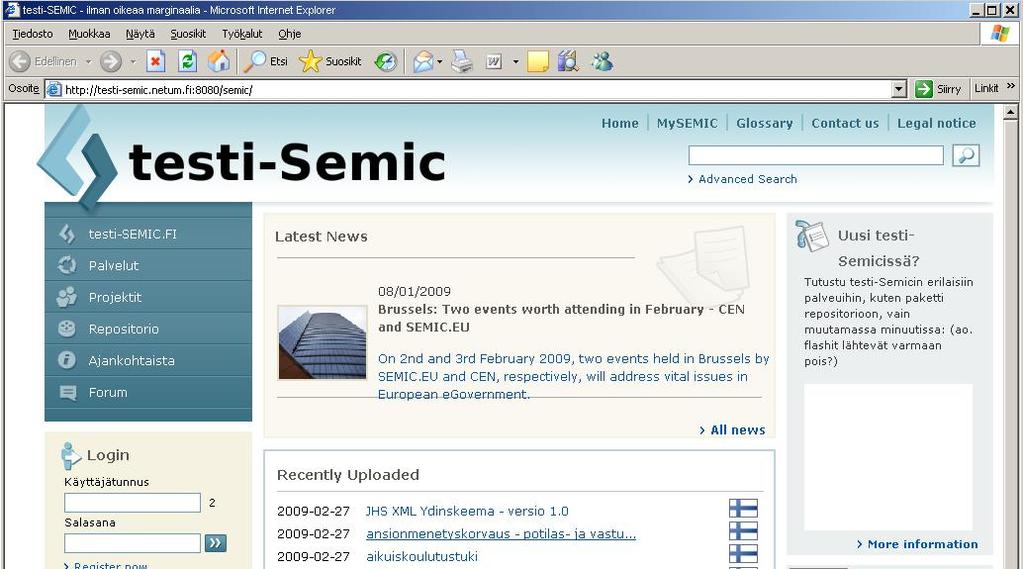This screenshot has height=569, width=1023.
Task: Click Finnish flag beside JHS XML Ydinskeema
Action: 743,508
